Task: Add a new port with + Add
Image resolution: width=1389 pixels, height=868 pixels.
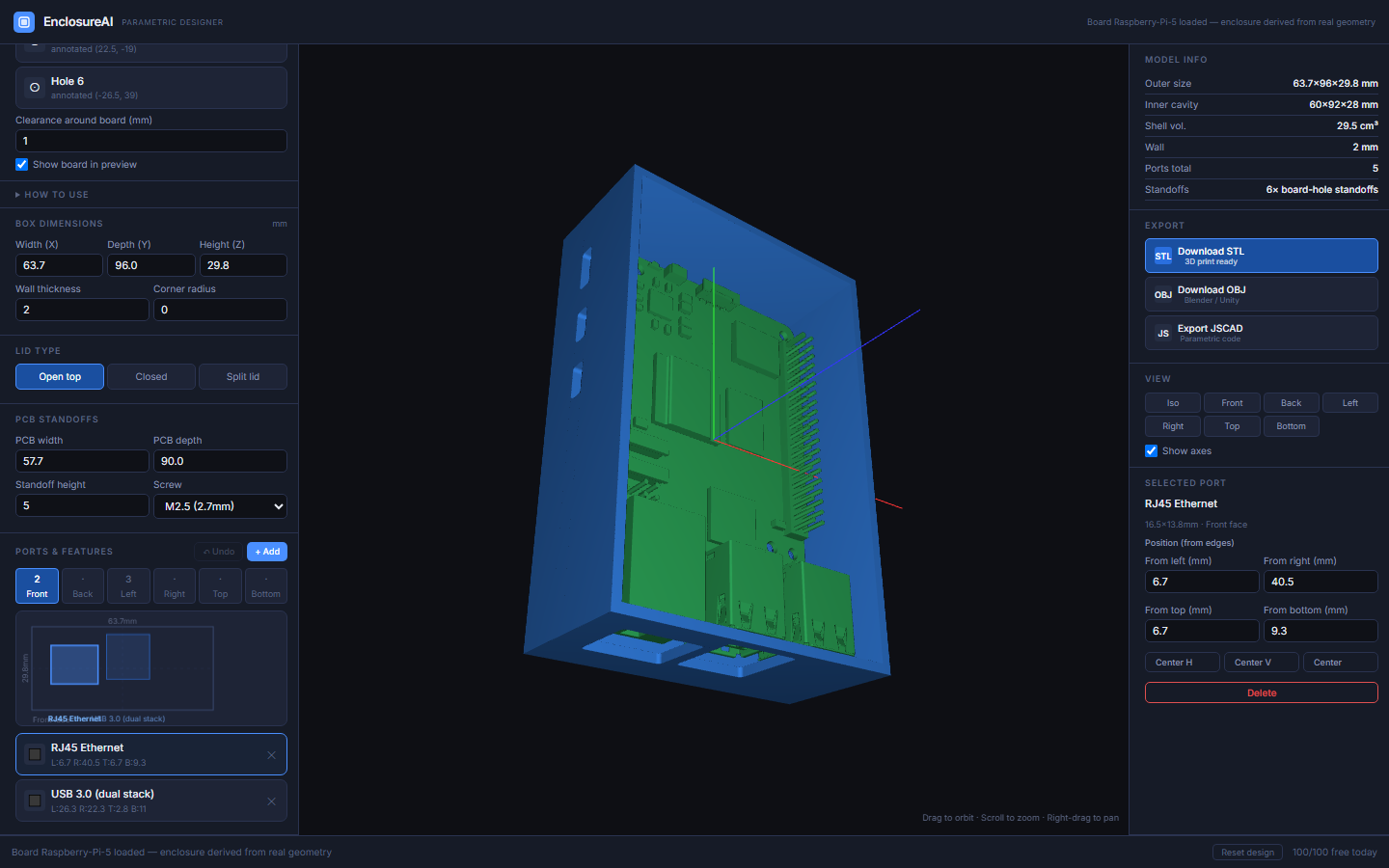Action: [x=267, y=552]
